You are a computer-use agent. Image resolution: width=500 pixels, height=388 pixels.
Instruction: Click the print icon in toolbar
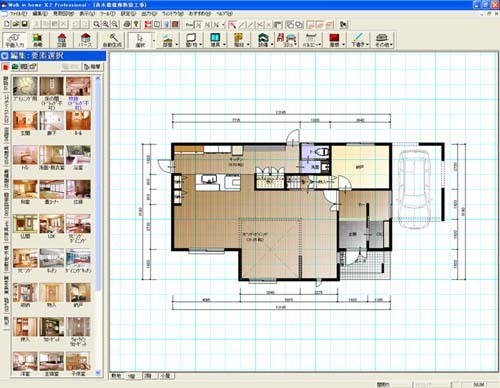pos(127,24)
